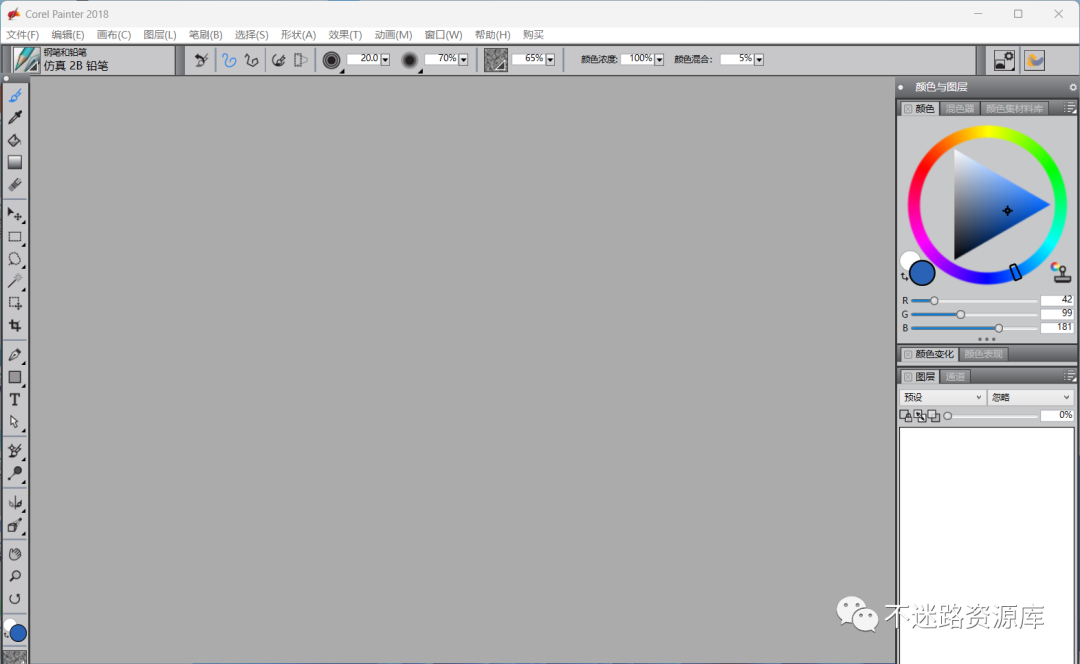Close the 图层 panel tab box

pyautogui.click(x=908, y=377)
